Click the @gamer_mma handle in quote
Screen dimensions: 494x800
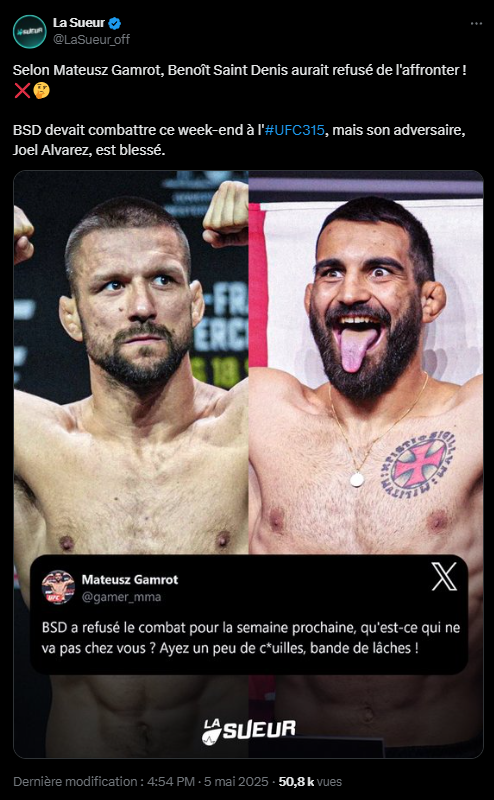click(121, 596)
